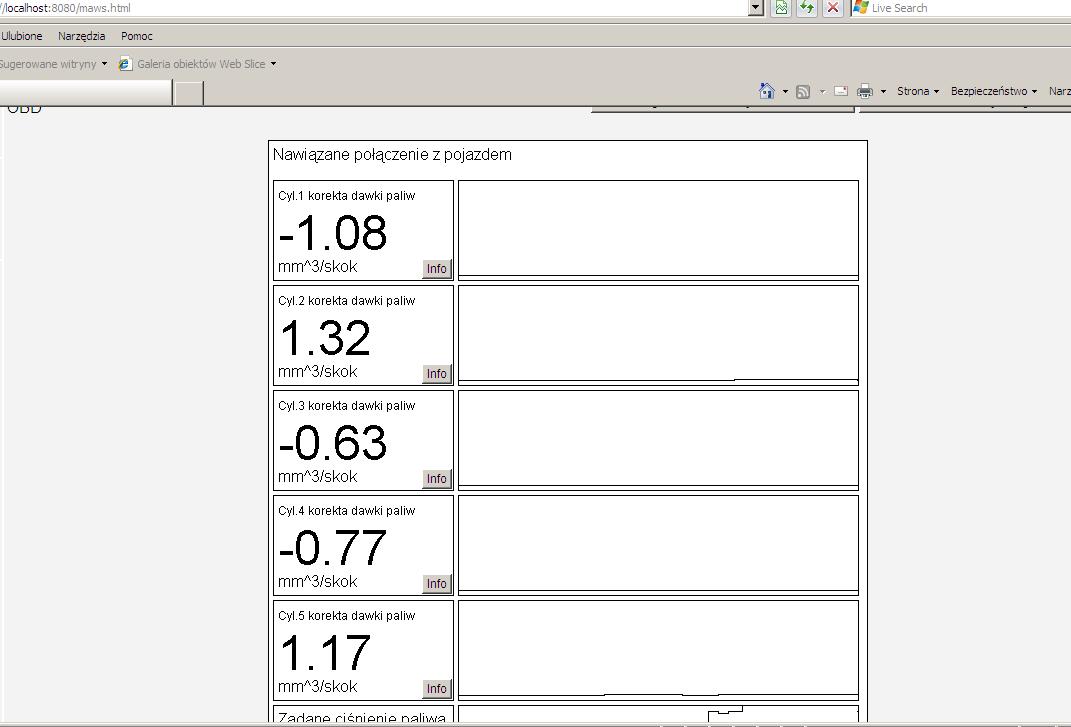Screen dimensions: 1071x727
Task: Click the address bar URL field
Action: point(372,8)
